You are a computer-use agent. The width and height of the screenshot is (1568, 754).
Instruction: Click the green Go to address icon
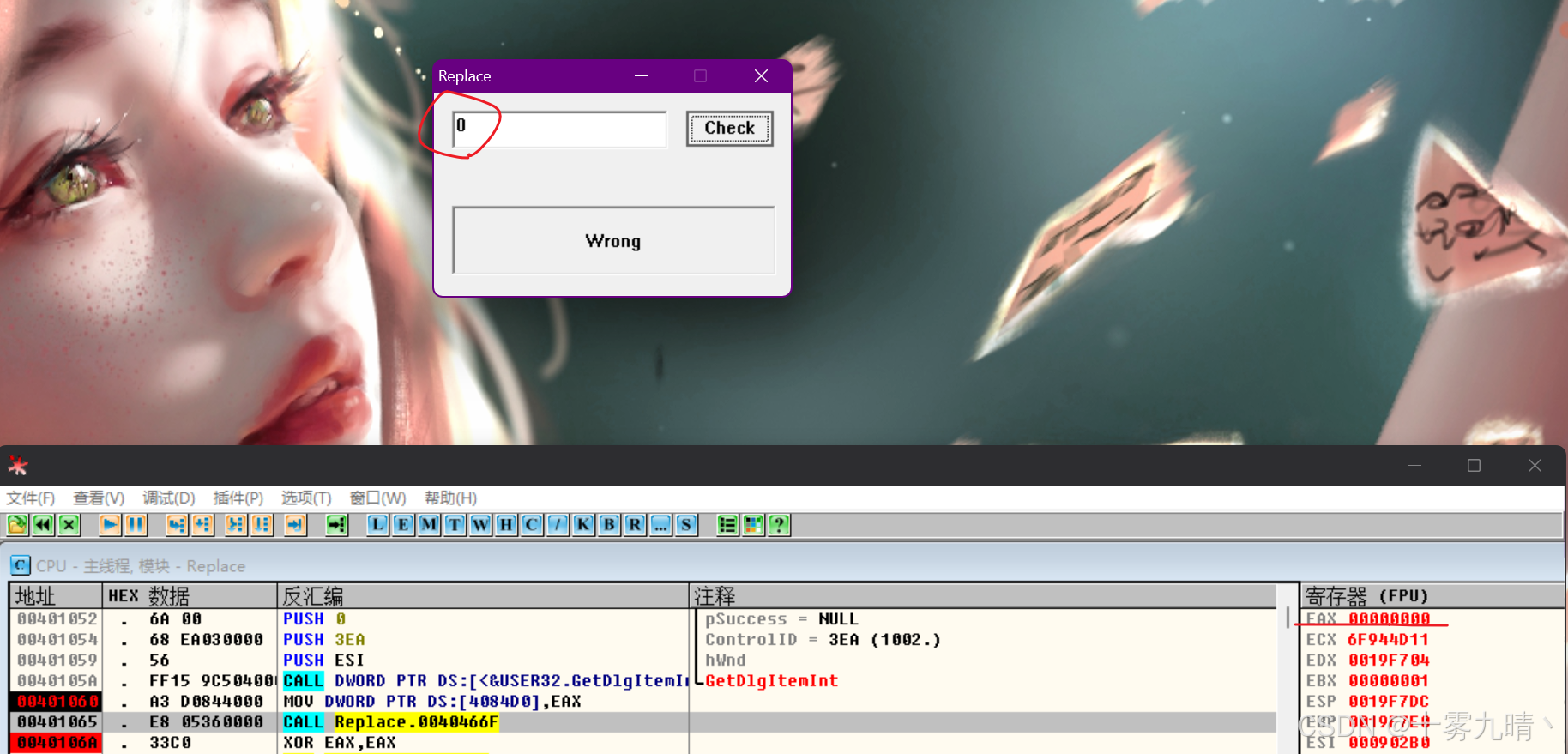[336, 525]
